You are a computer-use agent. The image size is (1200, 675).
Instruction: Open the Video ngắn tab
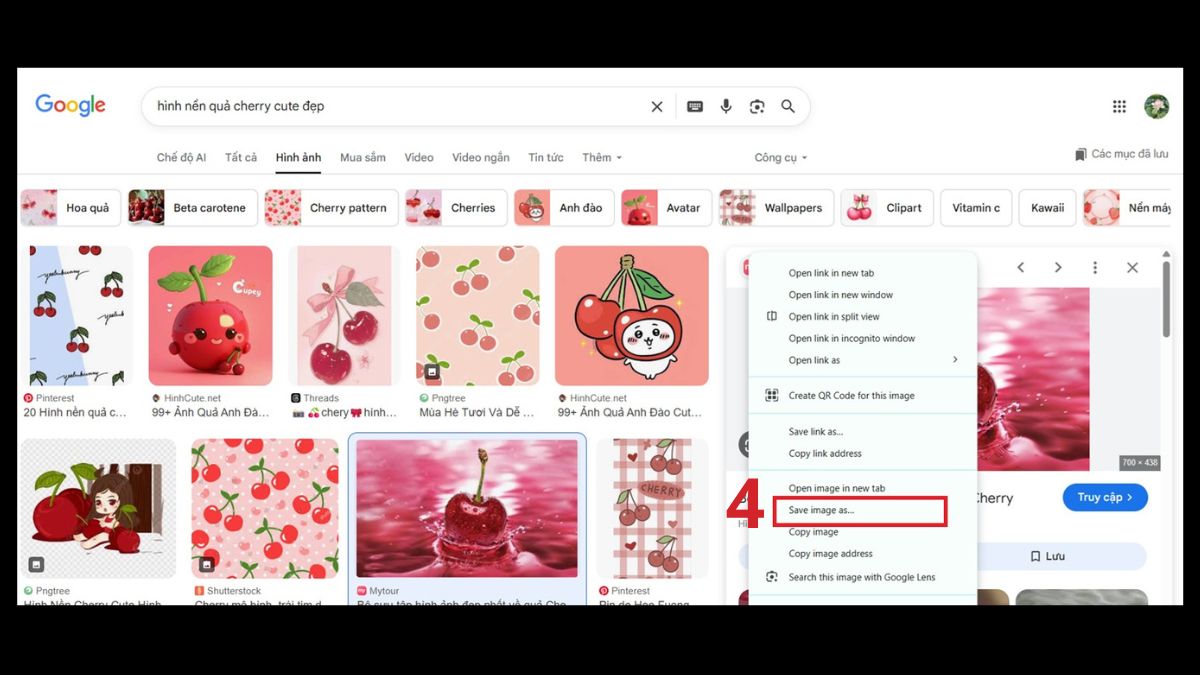[481, 158]
